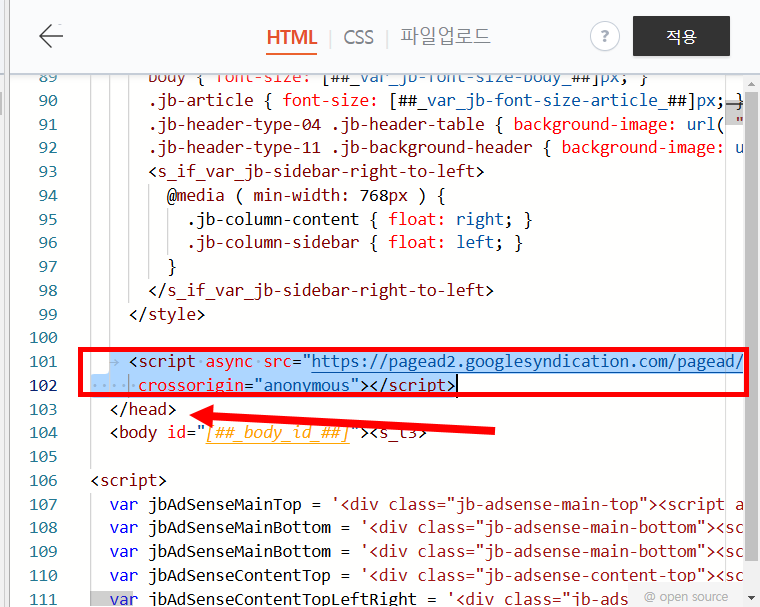This screenshot has width=760, height=607.
Task: Click the .jb-article selector on line 90
Action: click(x=201, y=101)
